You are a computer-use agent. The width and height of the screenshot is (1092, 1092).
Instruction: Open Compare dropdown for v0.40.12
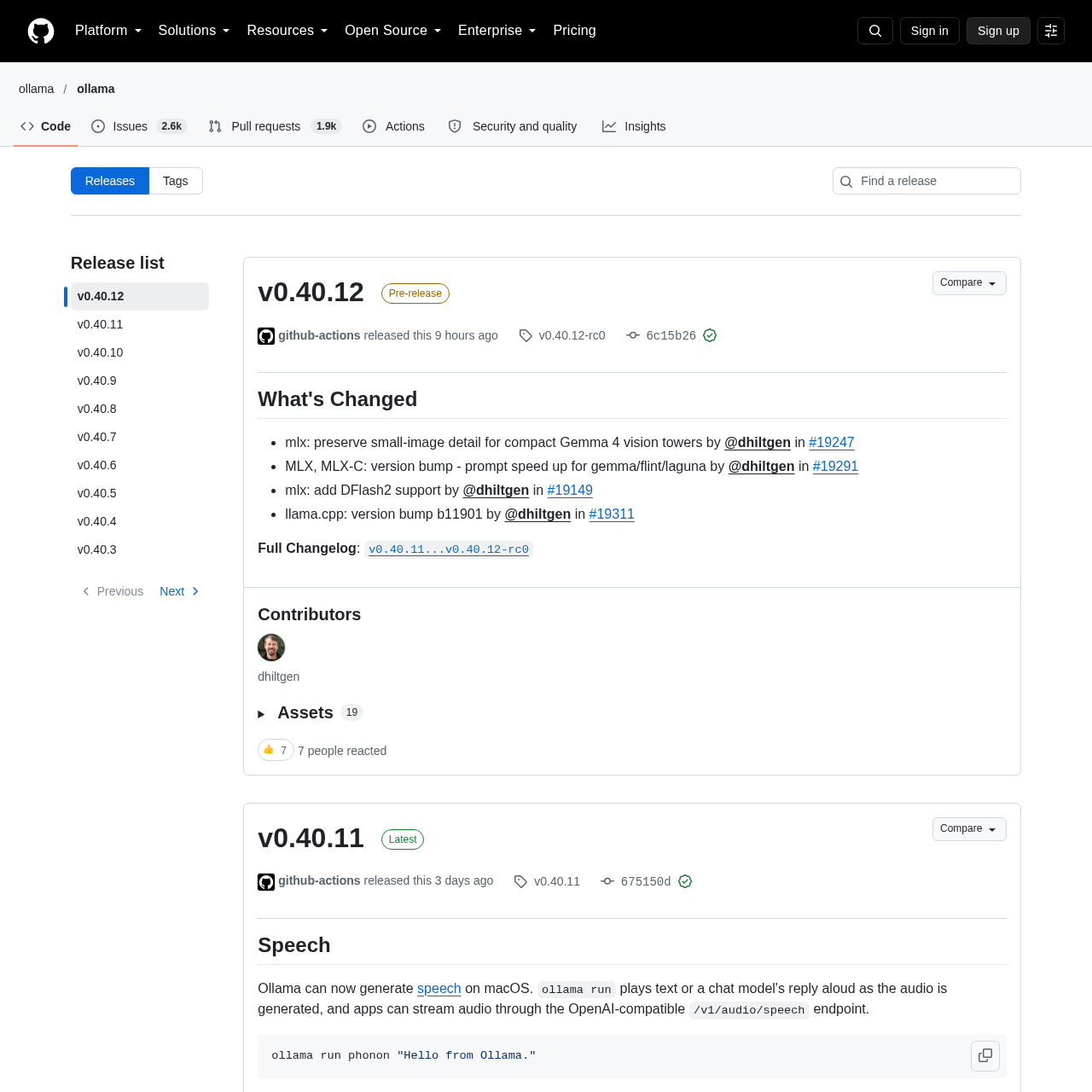(x=969, y=283)
